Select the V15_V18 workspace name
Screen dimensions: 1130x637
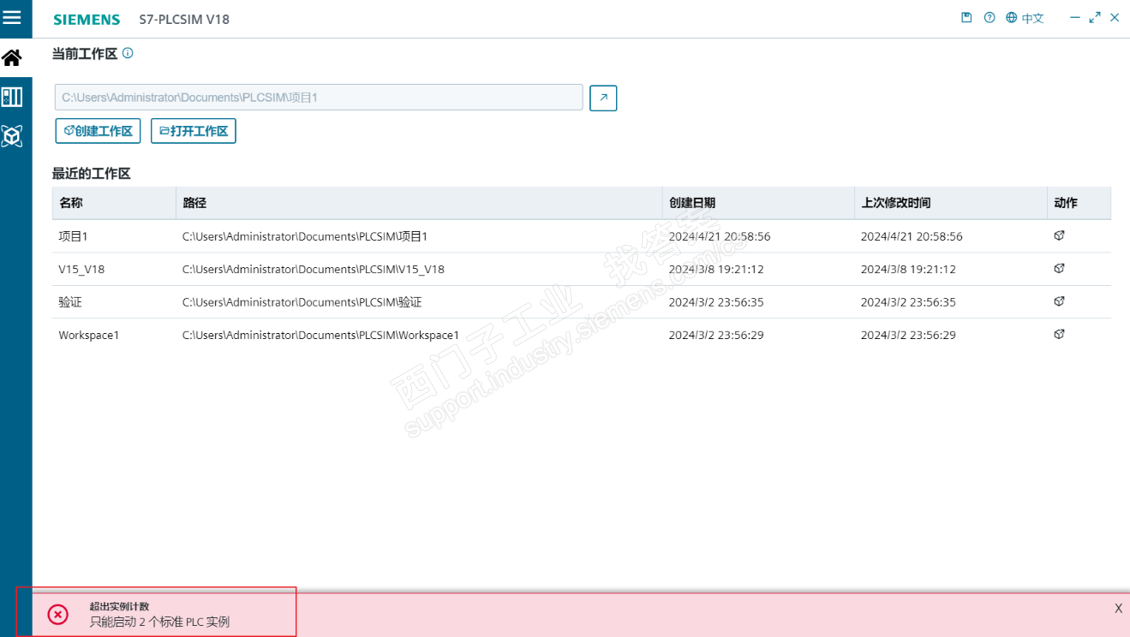click(x=81, y=270)
